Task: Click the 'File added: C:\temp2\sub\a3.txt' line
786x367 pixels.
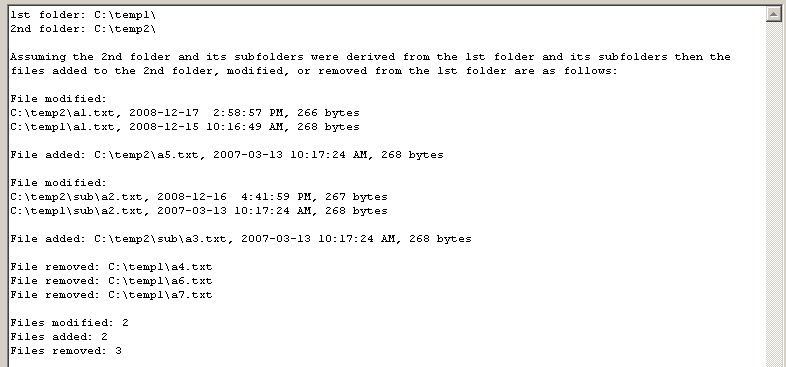Action: pyautogui.click(x=241, y=239)
